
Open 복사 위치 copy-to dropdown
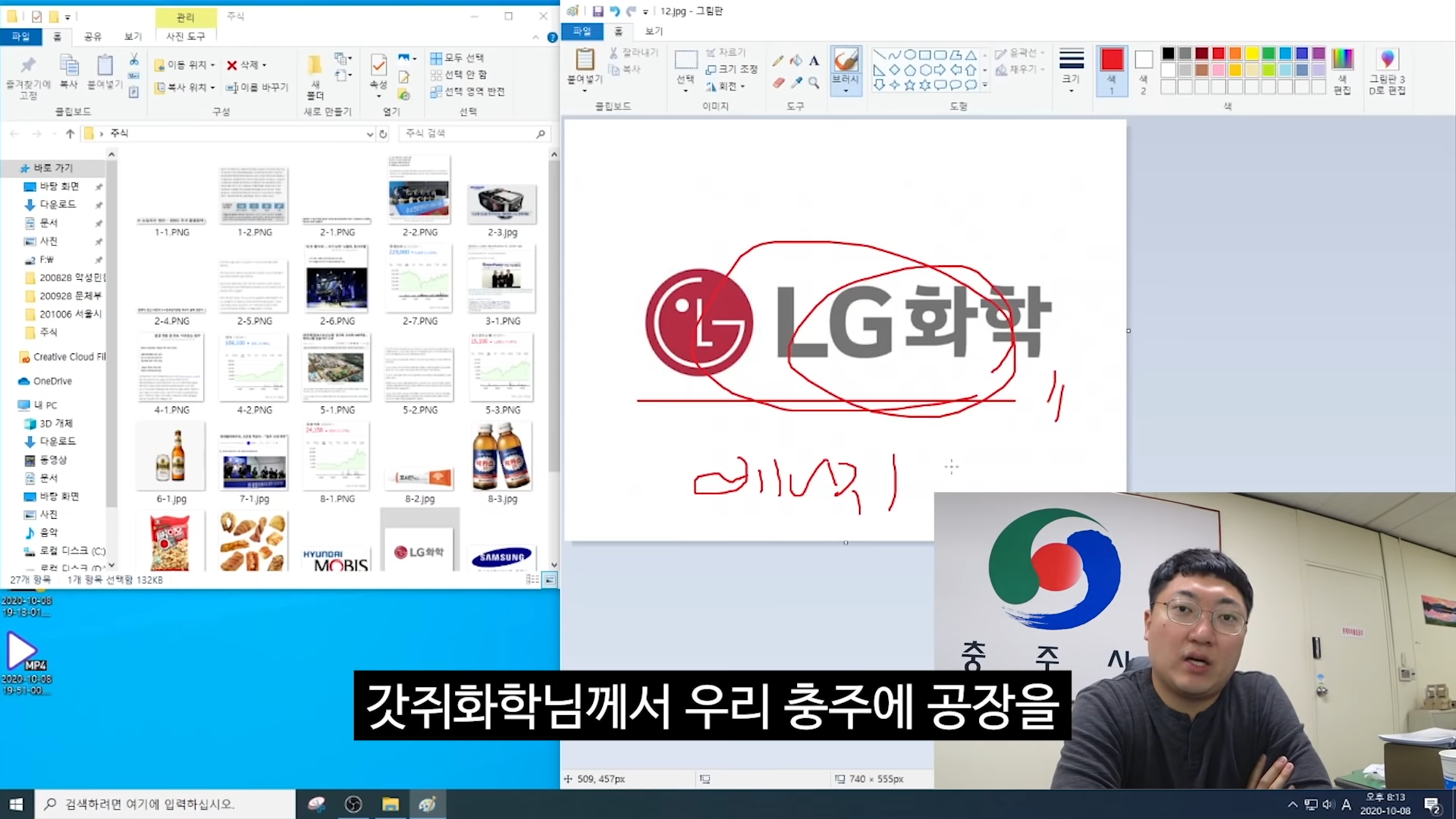185,87
